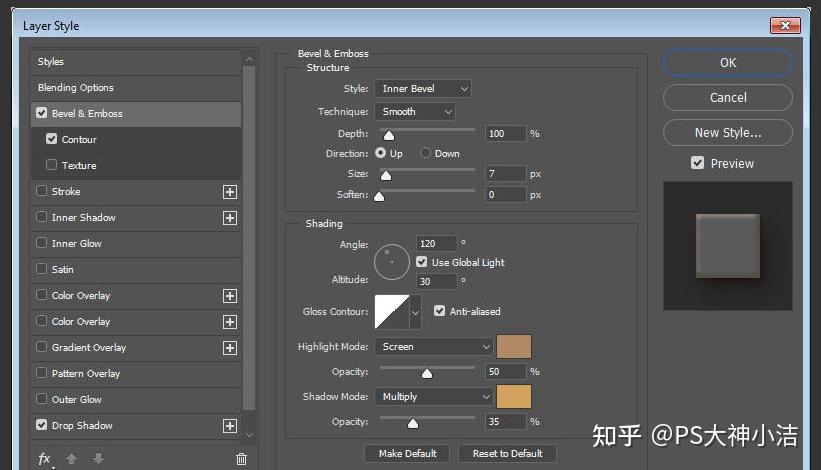Select the Up direction radio button
This screenshot has width=821, height=470.
pos(381,153)
